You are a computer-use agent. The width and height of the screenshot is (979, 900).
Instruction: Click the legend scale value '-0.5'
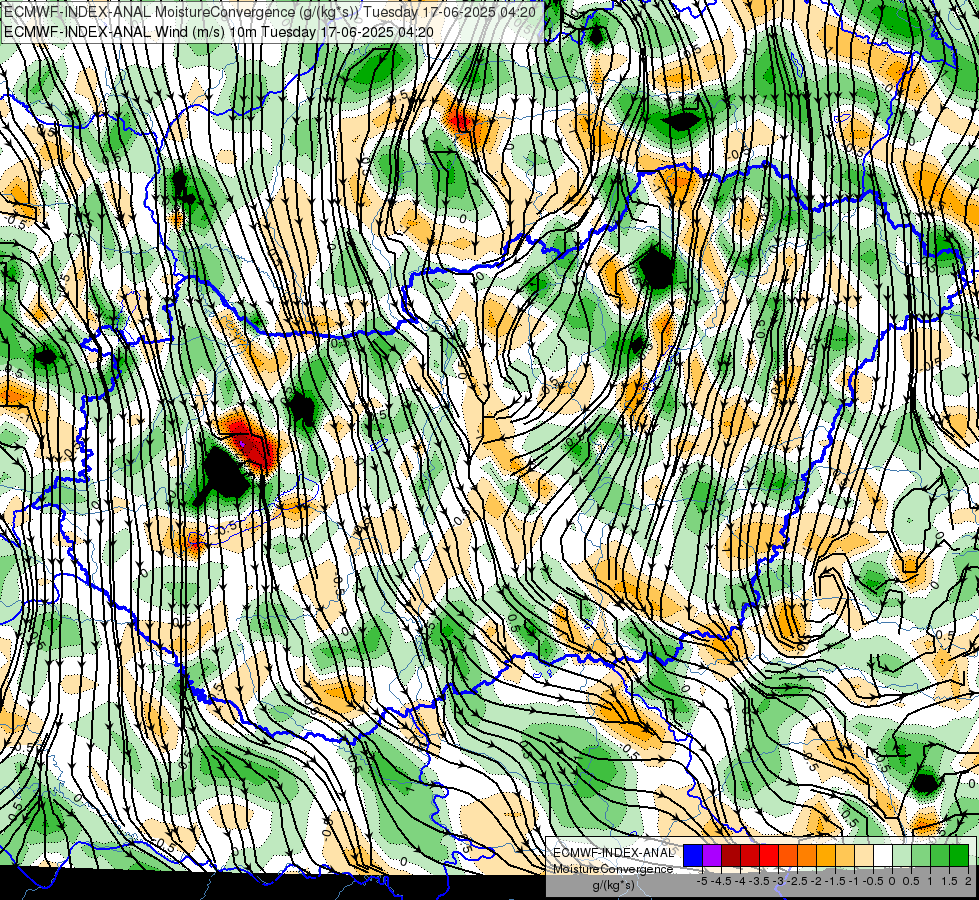(873, 881)
